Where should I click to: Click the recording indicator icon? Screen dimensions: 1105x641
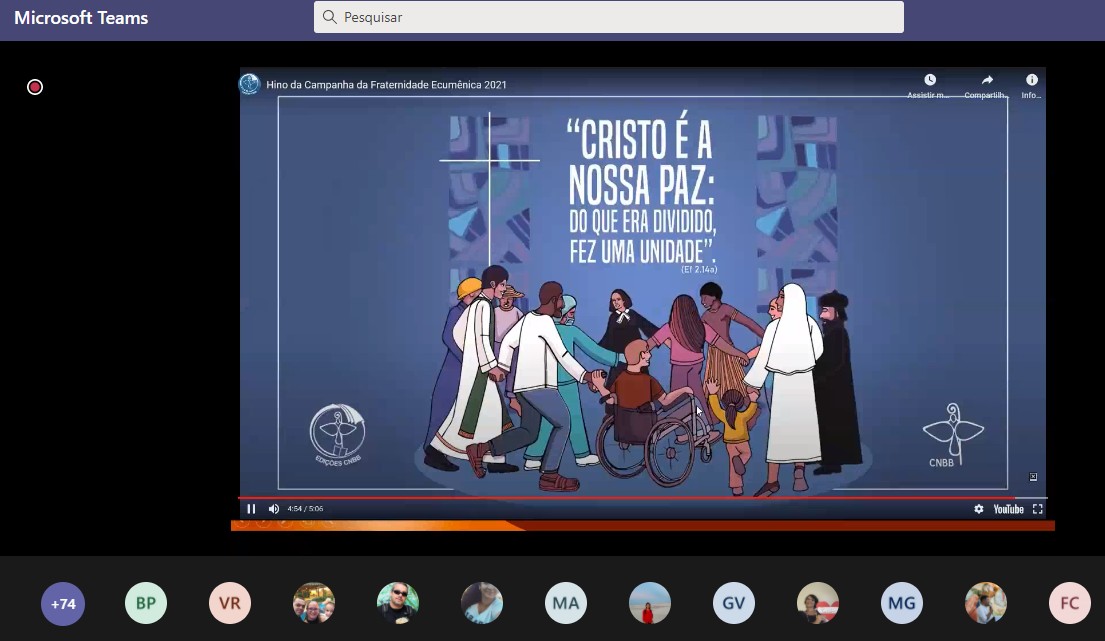(35, 87)
